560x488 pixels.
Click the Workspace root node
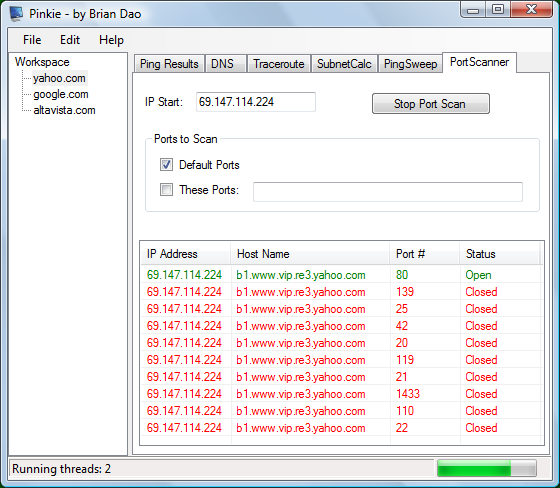click(42, 62)
